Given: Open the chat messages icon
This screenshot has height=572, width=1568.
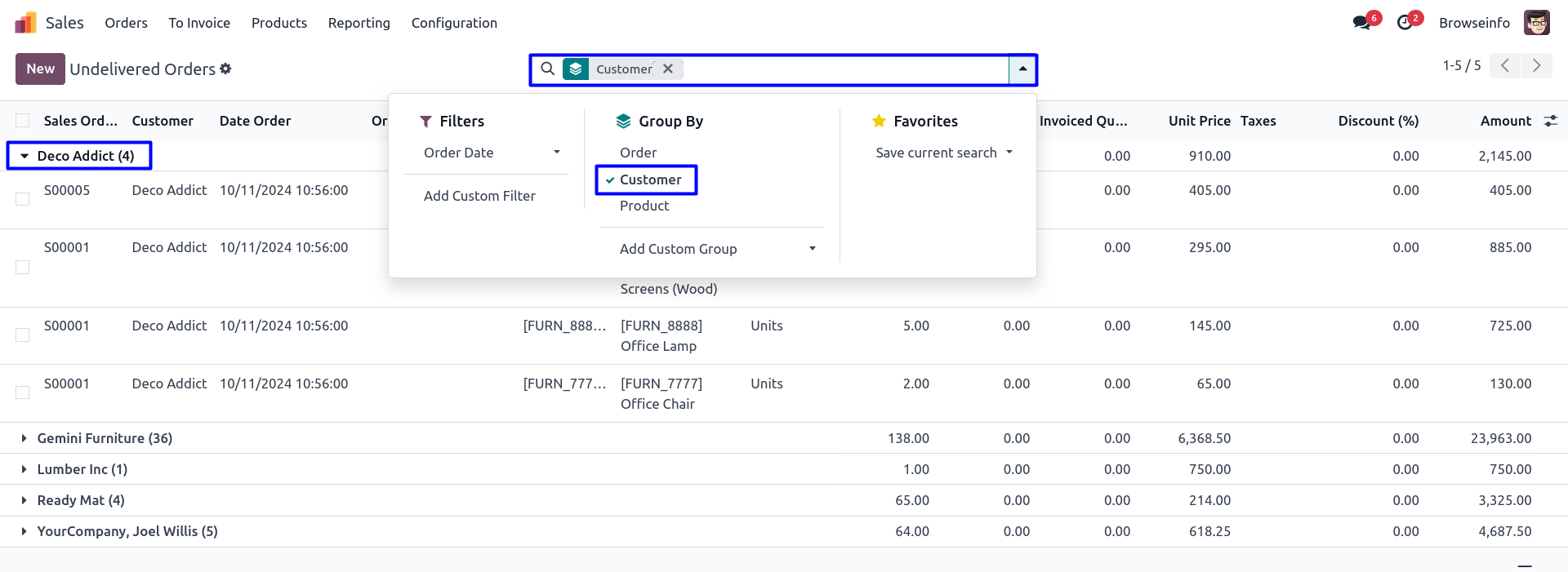Looking at the screenshot, I should pyautogui.click(x=1361, y=23).
